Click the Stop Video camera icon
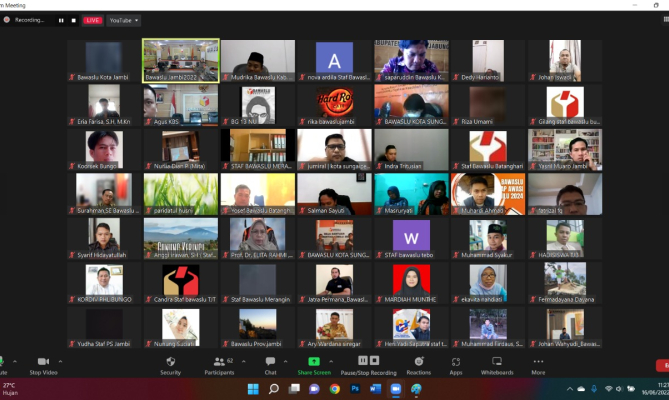Screen dimensions: 669x400 [x=42, y=361]
